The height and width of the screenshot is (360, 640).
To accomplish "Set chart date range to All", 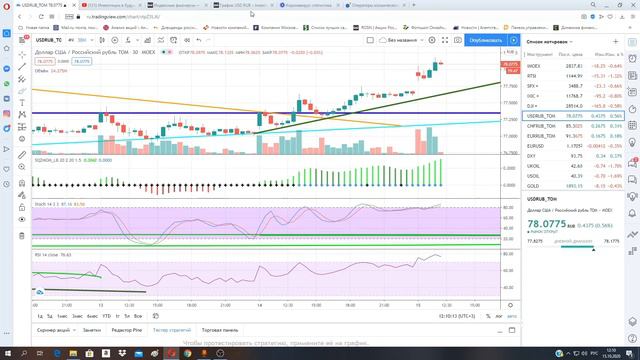I will coord(138,316).
